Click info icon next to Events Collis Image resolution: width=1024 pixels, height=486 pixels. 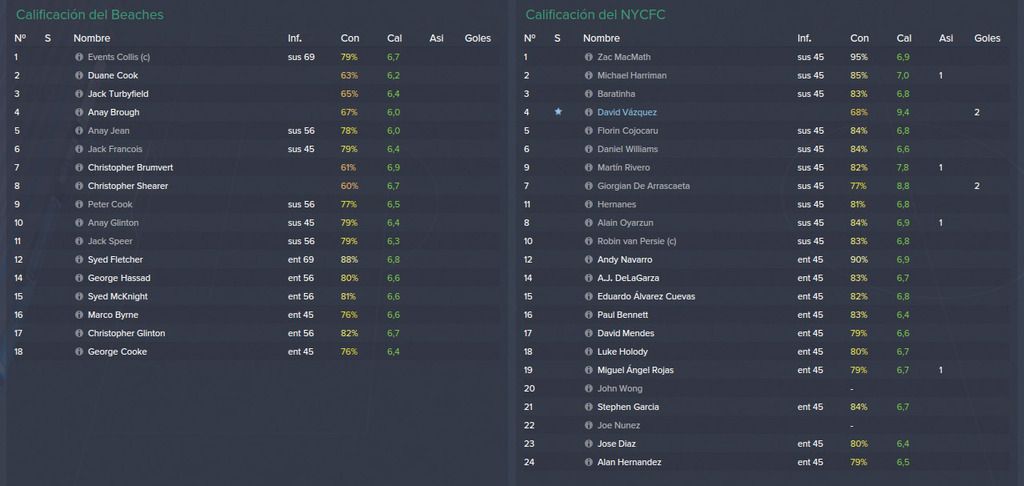click(x=79, y=57)
